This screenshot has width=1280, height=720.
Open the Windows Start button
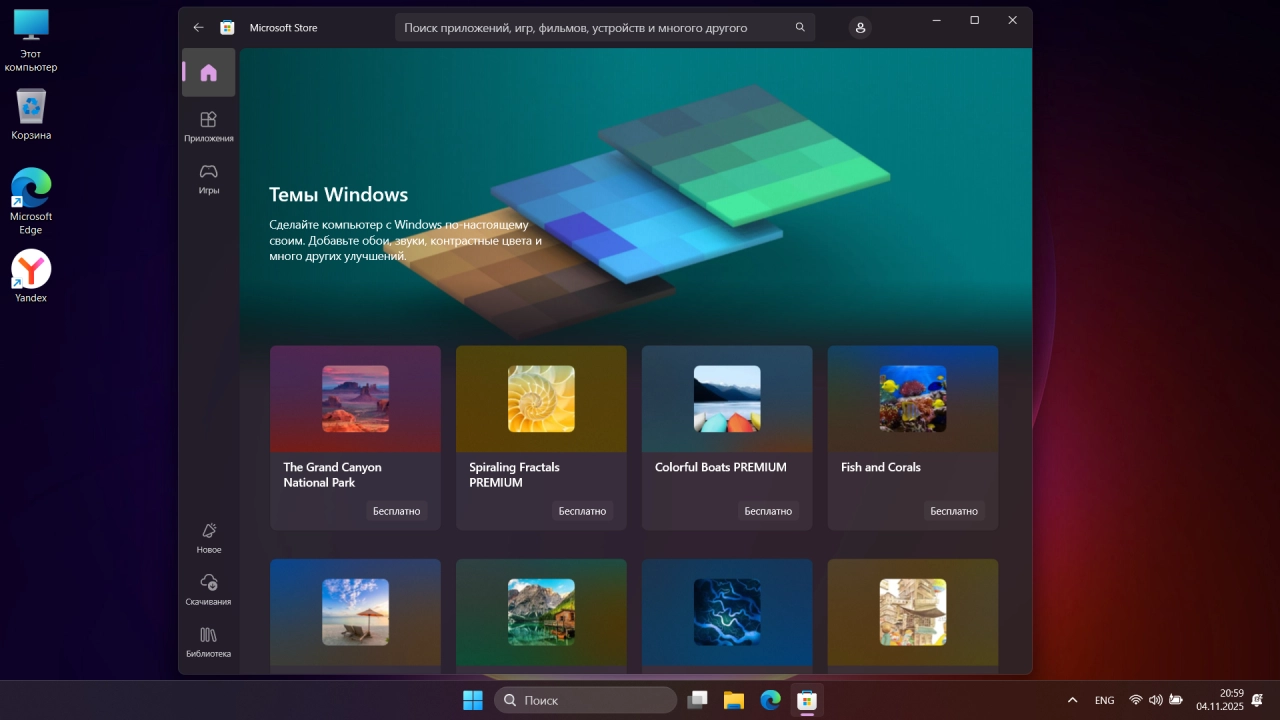pyautogui.click(x=472, y=700)
